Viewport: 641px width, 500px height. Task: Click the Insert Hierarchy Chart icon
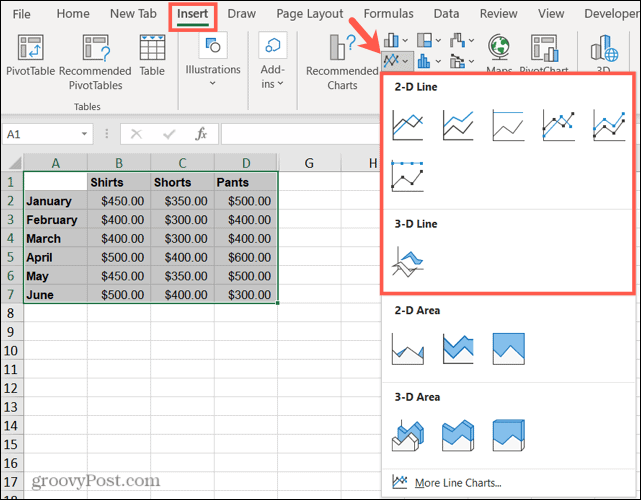click(x=424, y=40)
